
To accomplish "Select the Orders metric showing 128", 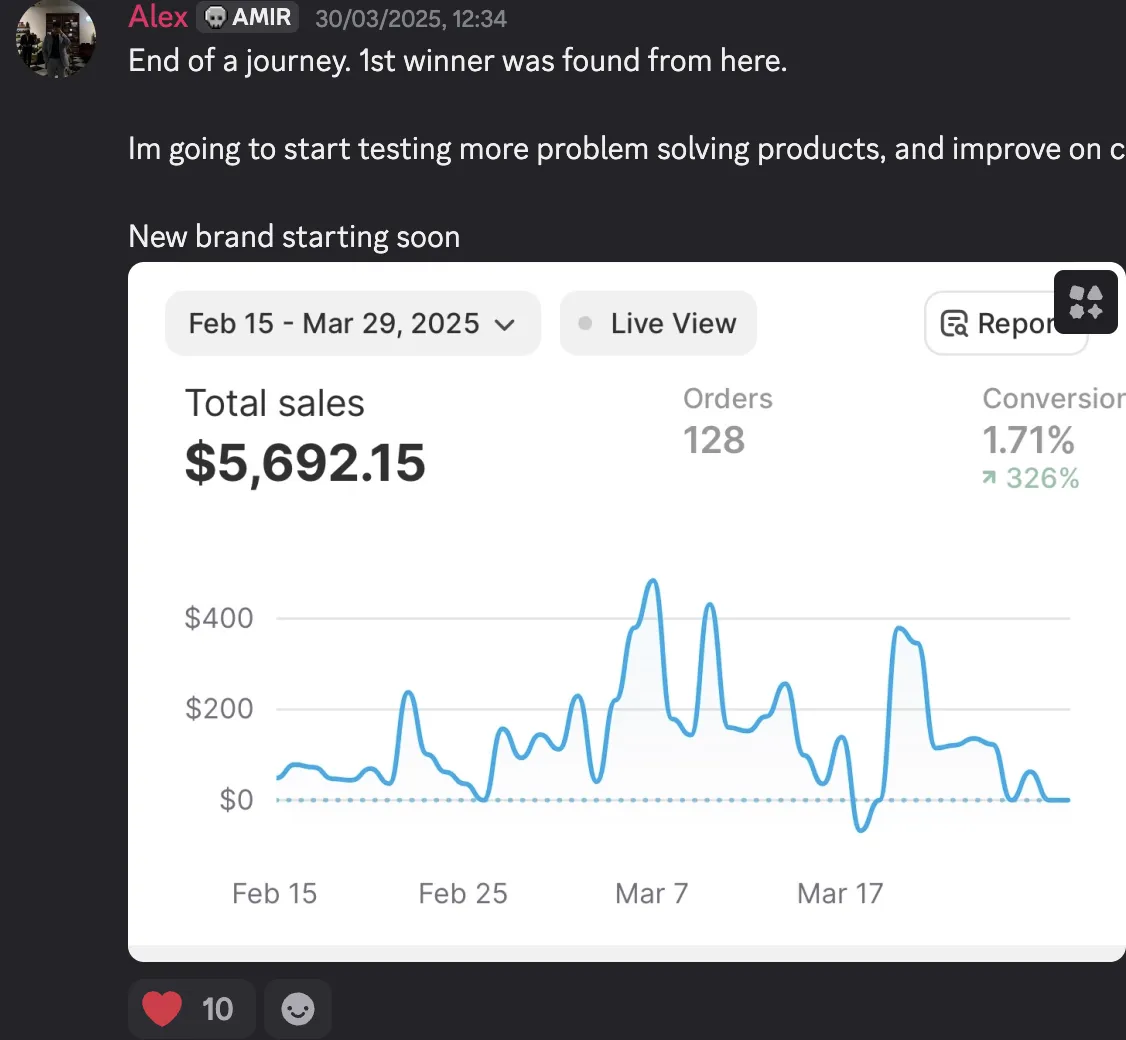I will point(727,421).
